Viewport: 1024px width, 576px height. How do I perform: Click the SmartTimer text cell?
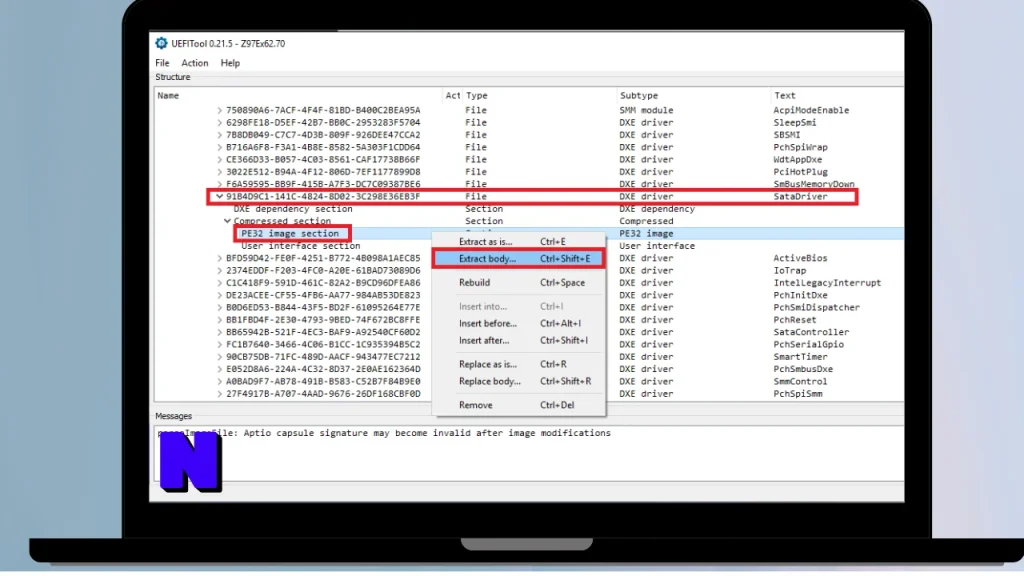(800, 357)
